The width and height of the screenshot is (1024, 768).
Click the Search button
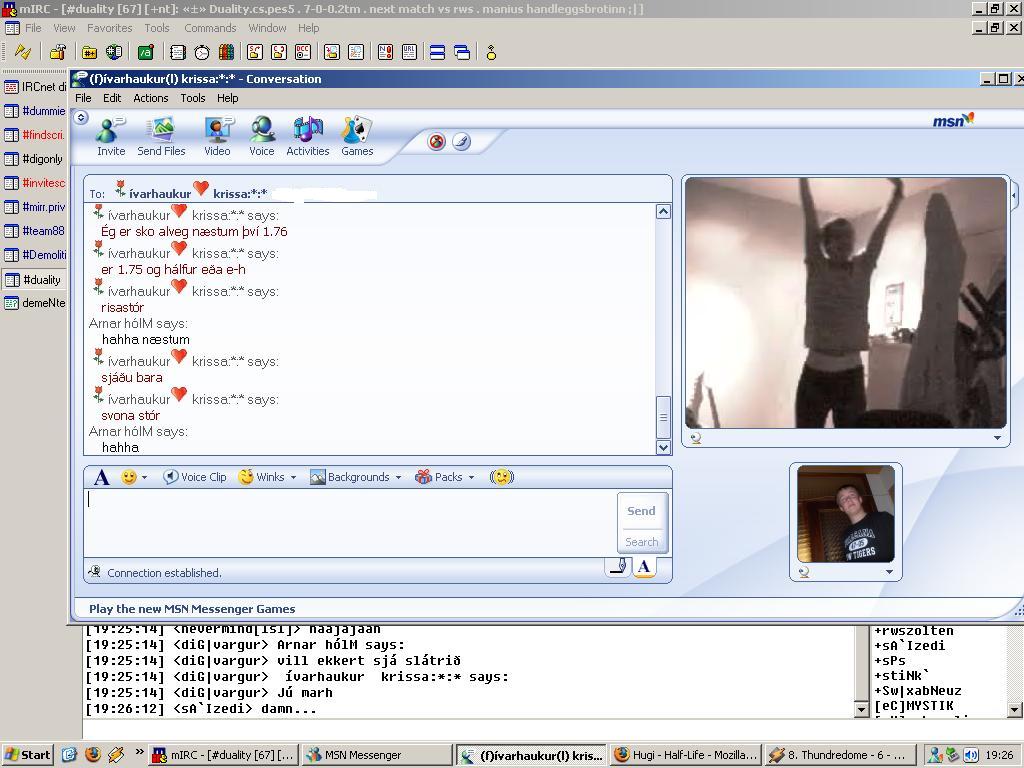pyautogui.click(x=641, y=542)
